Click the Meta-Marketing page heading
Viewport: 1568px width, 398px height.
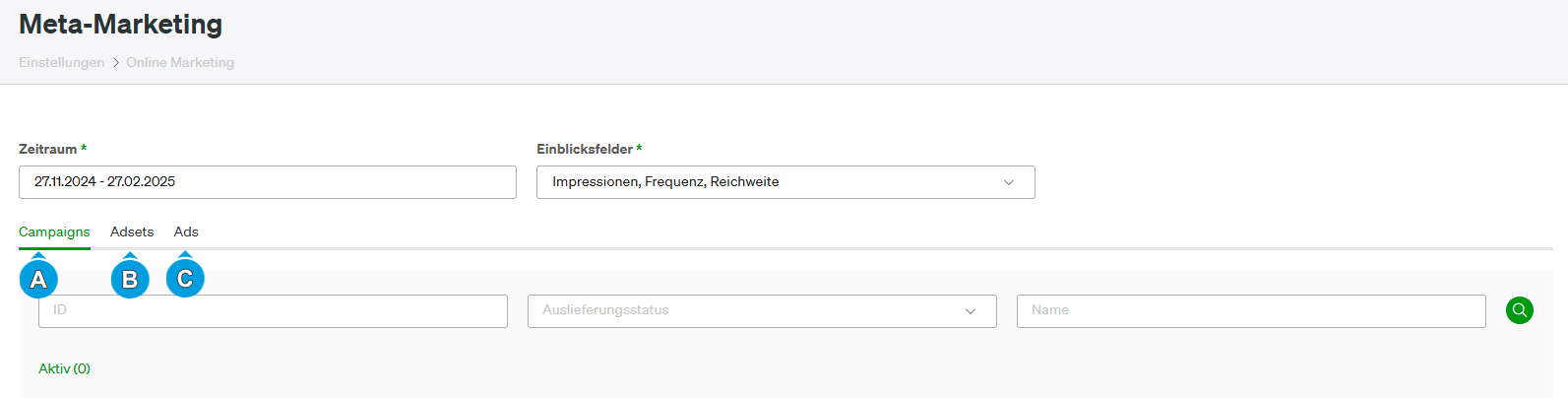click(120, 24)
